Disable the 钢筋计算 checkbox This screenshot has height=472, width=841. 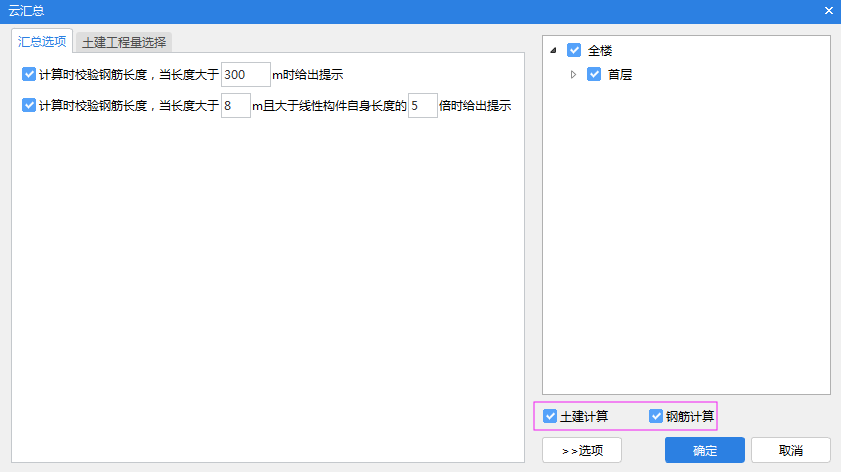tap(656, 416)
